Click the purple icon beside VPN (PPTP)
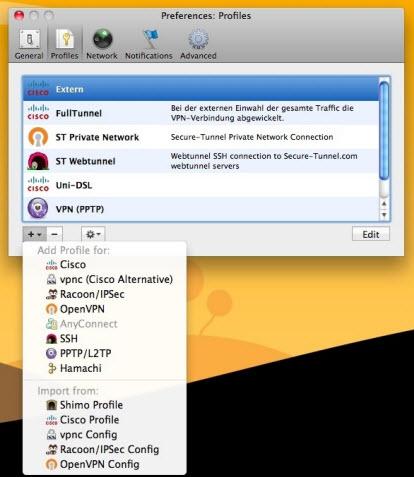The height and width of the screenshot is (477, 414). [38, 209]
